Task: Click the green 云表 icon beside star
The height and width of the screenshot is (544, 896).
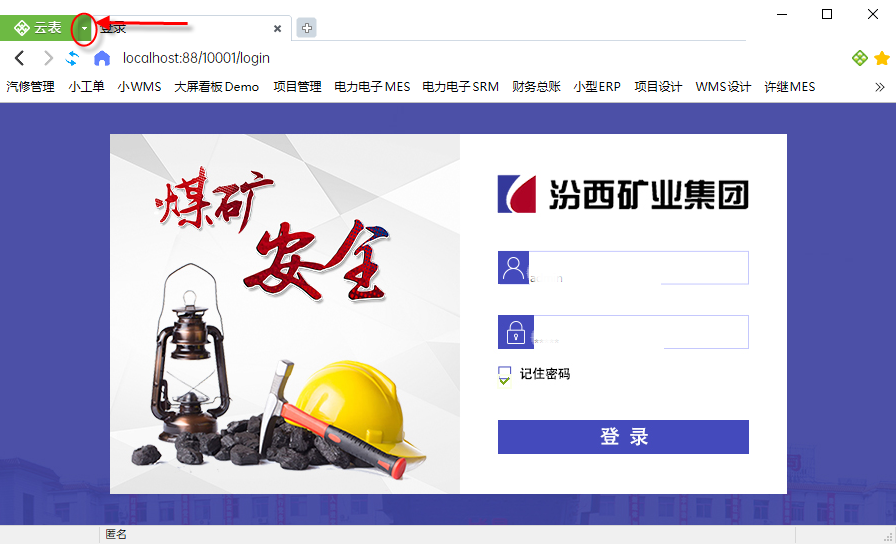Action: click(x=859, y=58)
